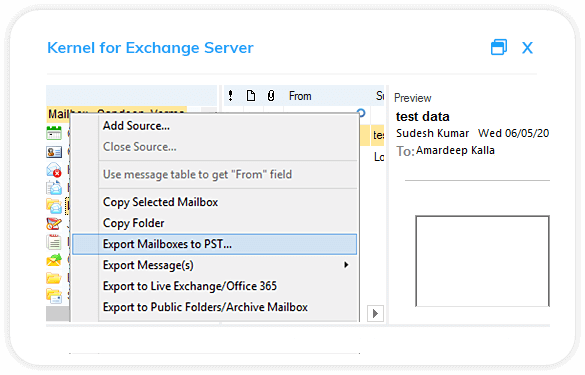585x375 pixels.
Task: Select Export Mailboxes to PST...
Action: click(x=215, y=244)
